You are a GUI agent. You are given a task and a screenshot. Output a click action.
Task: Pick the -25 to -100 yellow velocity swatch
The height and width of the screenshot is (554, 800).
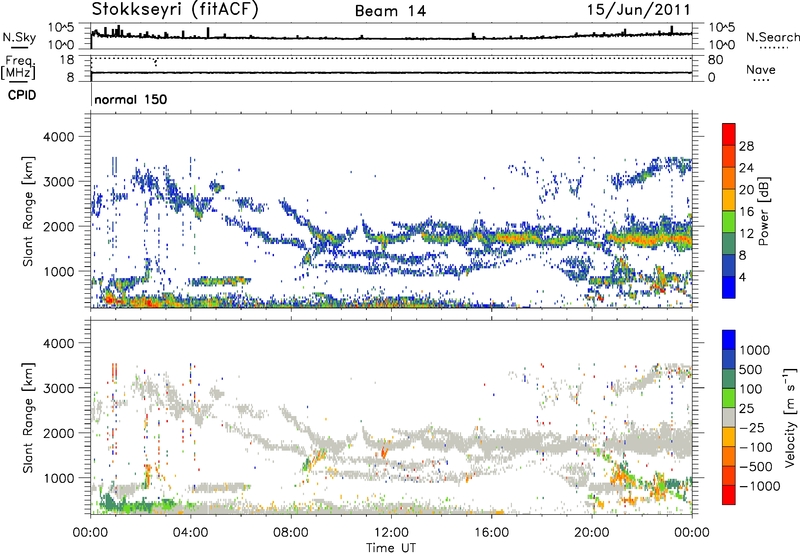(729, 437)
